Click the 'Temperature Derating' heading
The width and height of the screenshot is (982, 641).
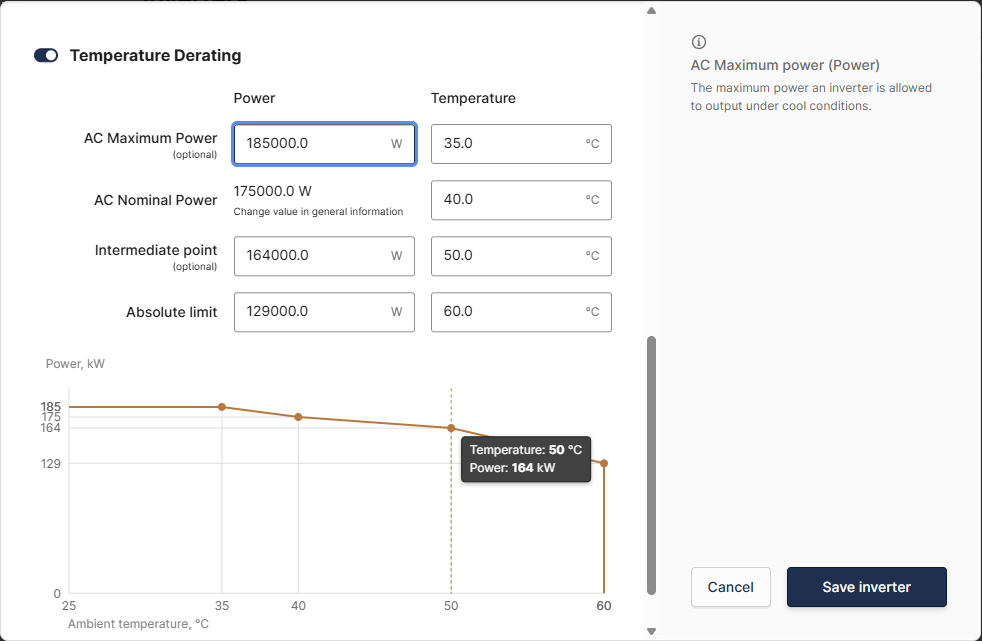click(155, 56)
